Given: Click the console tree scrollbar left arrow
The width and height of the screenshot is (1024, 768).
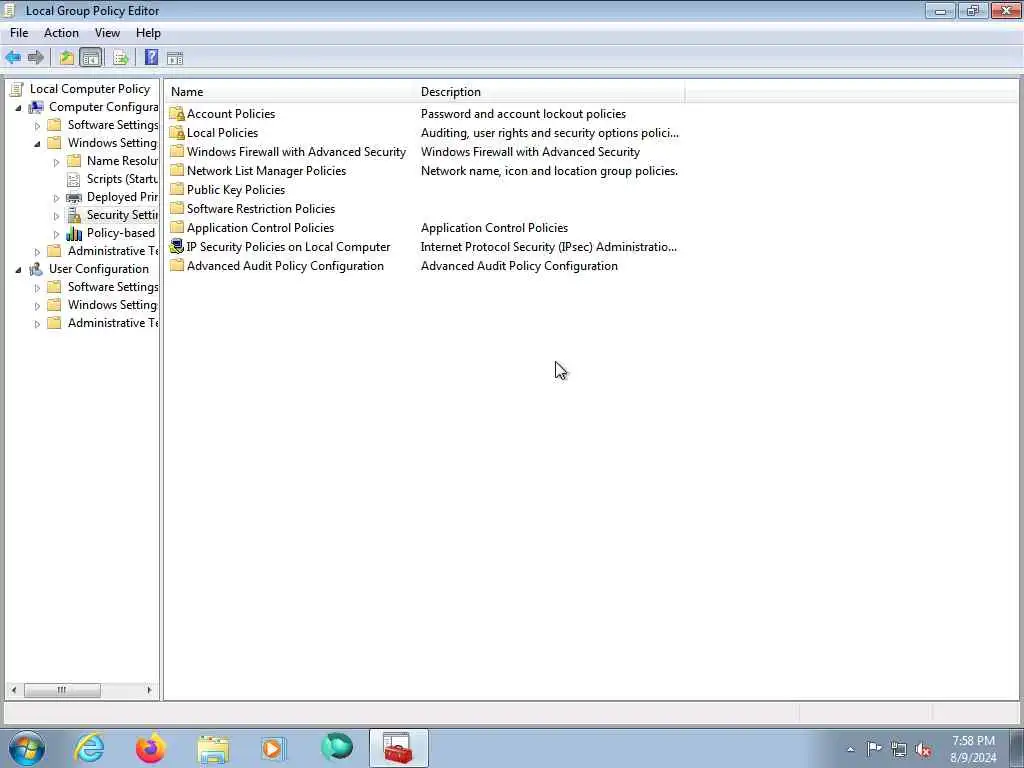Looking at the screenshot, I should pyautogui.click(x=14, y=690).
